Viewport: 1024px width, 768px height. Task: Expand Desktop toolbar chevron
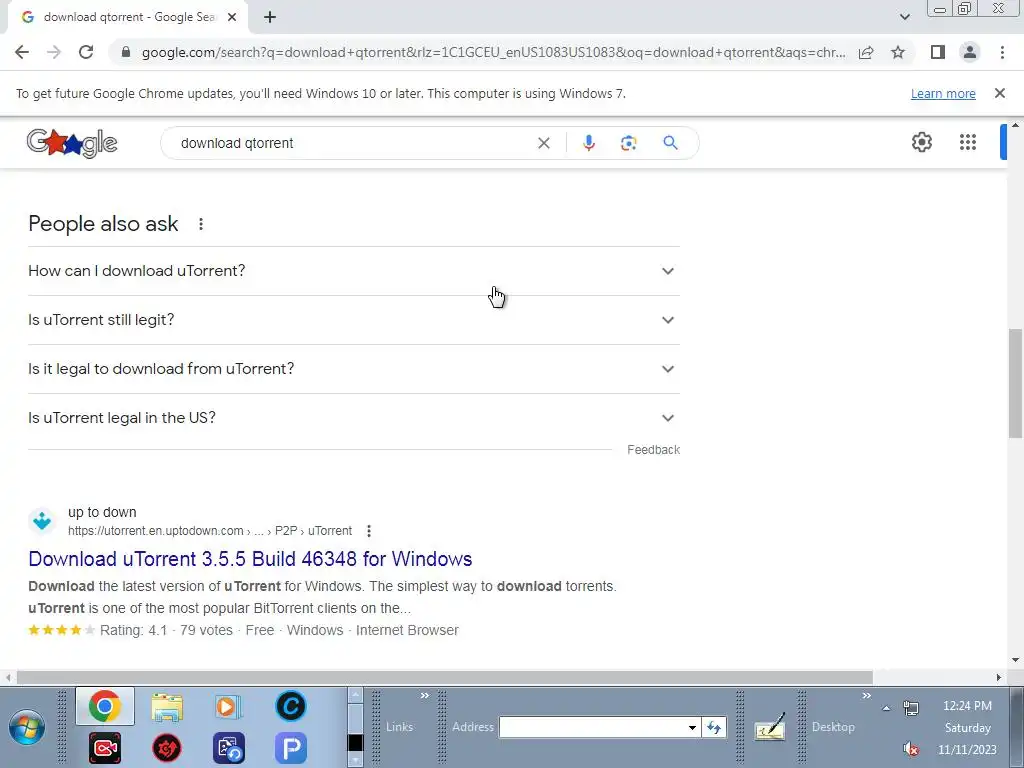(867, 696)
